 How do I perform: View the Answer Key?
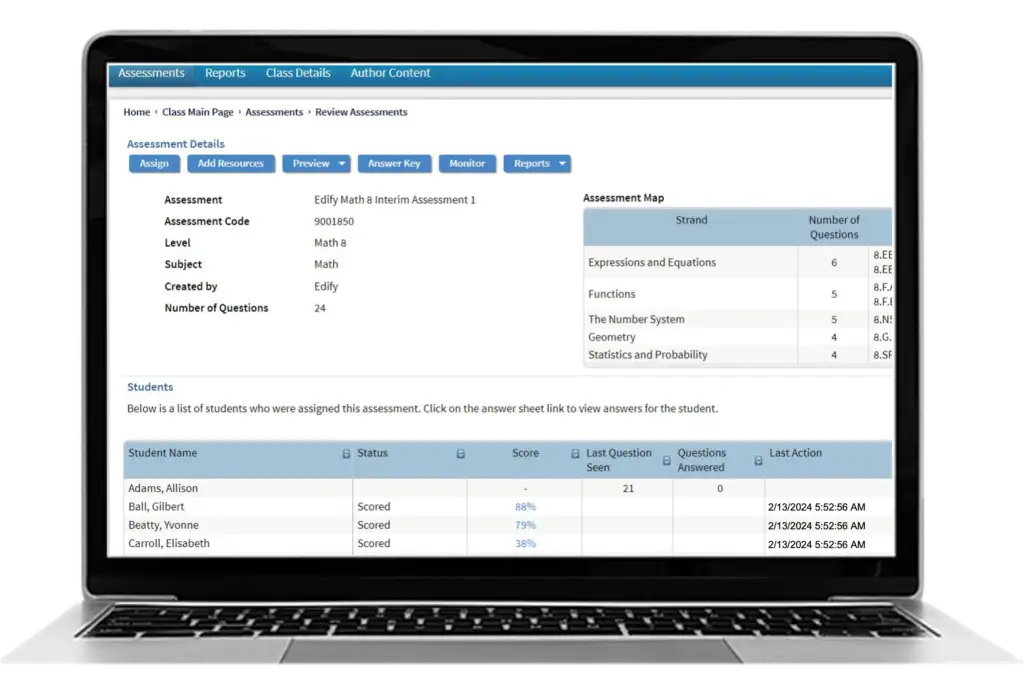pos(392,163)
